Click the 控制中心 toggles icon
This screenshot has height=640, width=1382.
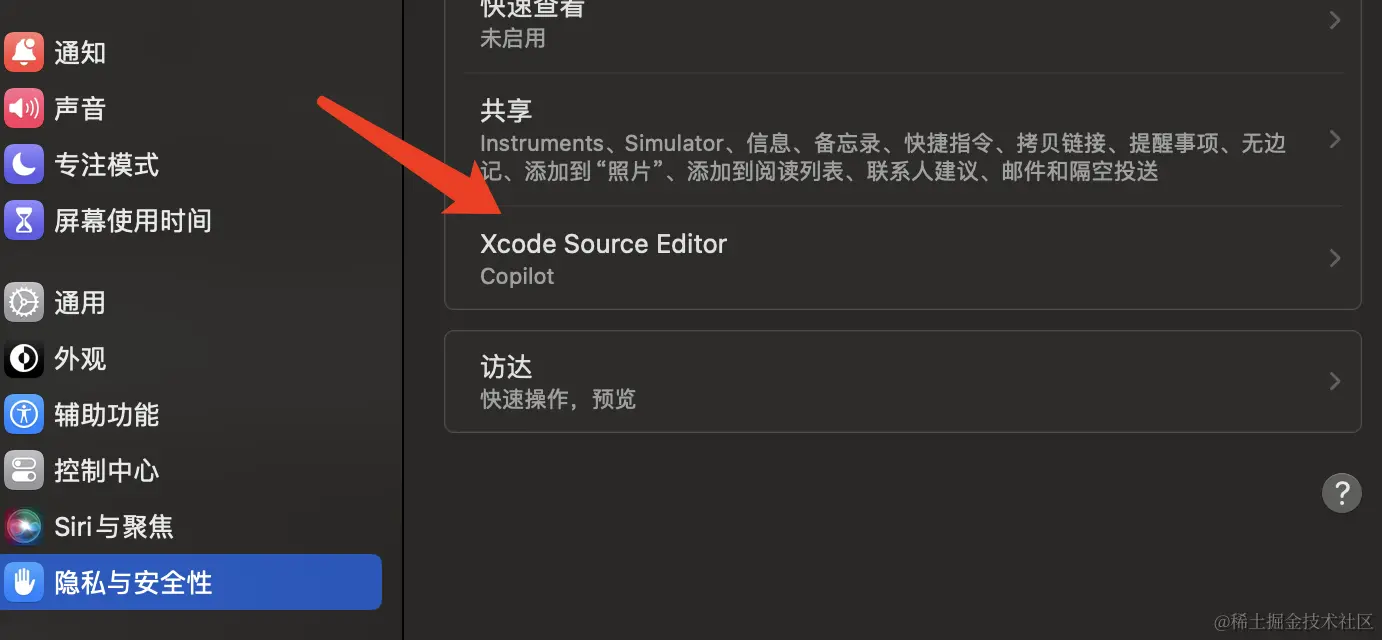point(24,470)
